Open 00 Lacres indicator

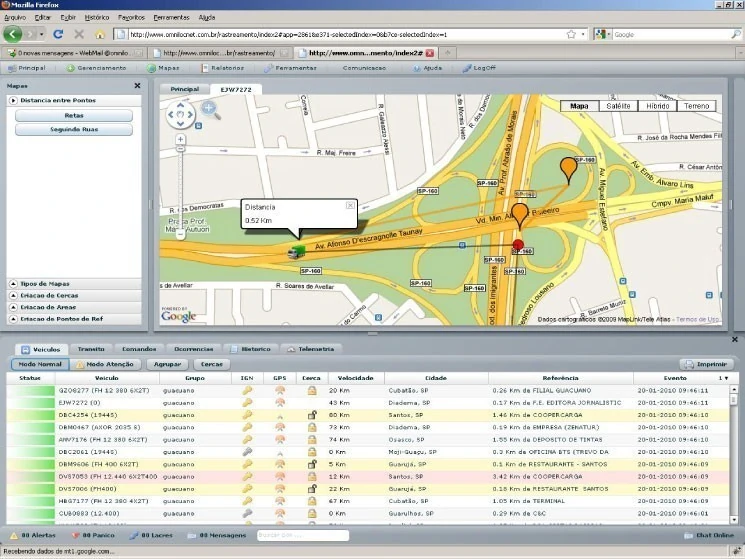tap(151, 535)
